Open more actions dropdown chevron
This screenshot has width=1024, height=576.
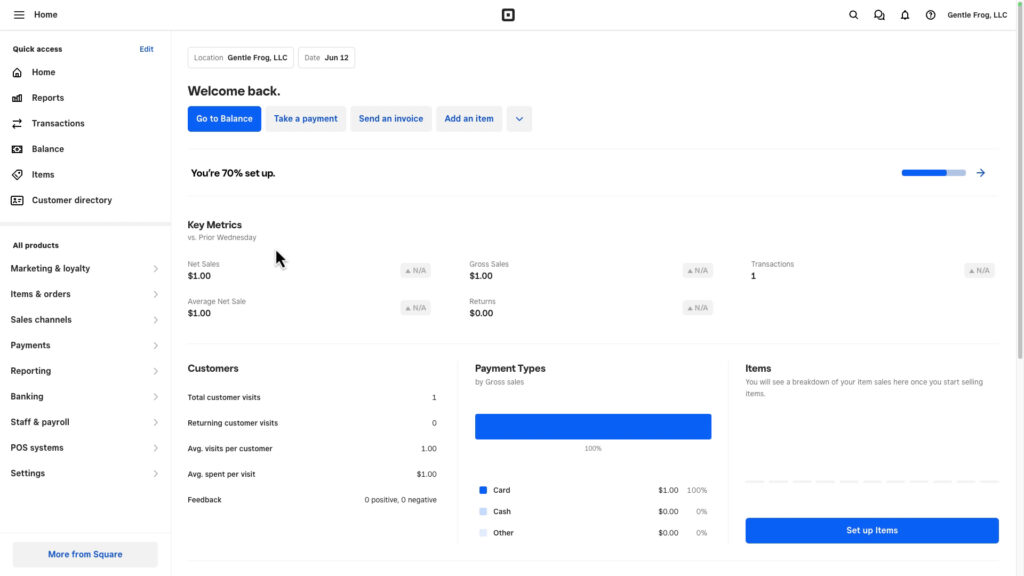519,119
